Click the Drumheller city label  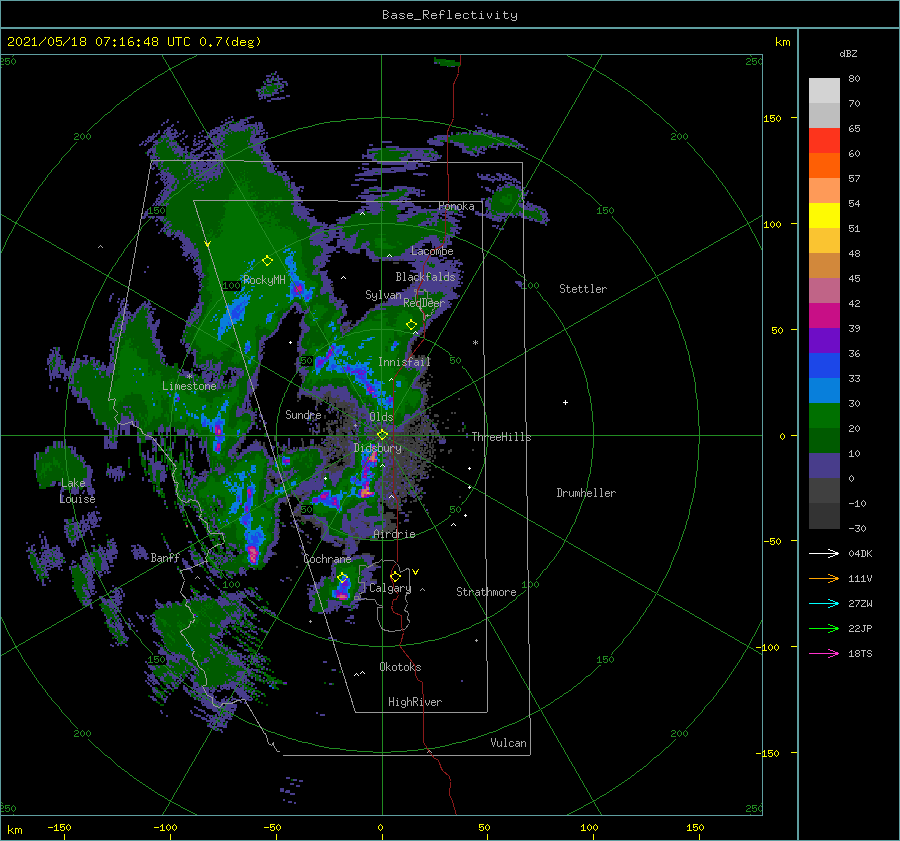pyautogui.click(x=586, y=493)
